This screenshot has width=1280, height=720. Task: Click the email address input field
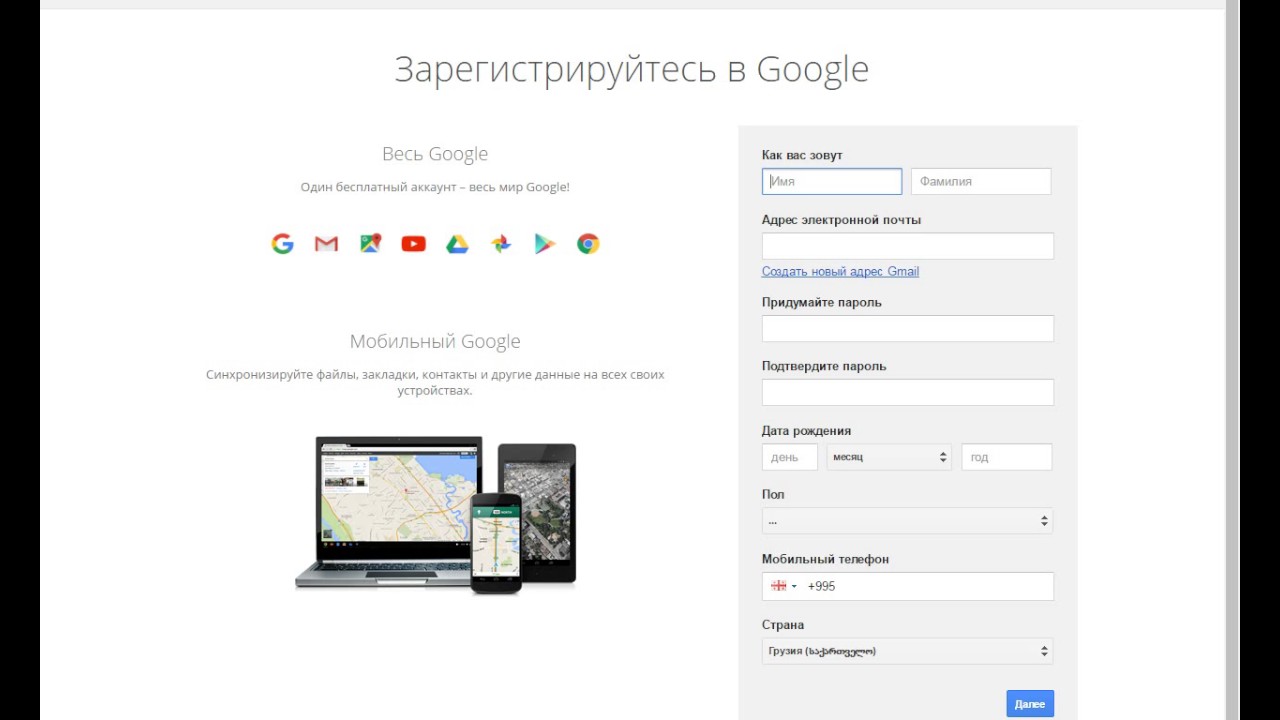908,246
